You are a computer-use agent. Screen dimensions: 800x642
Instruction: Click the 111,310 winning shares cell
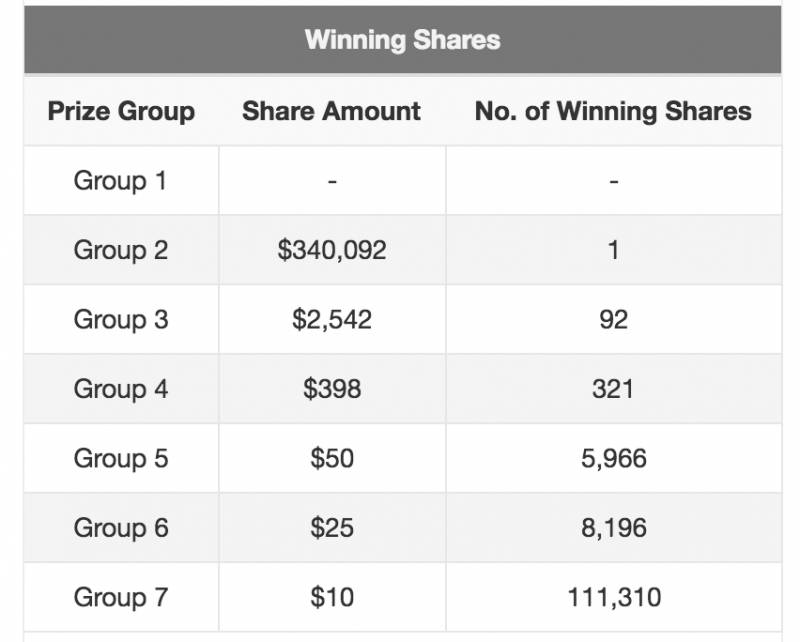tap(613, 598)
